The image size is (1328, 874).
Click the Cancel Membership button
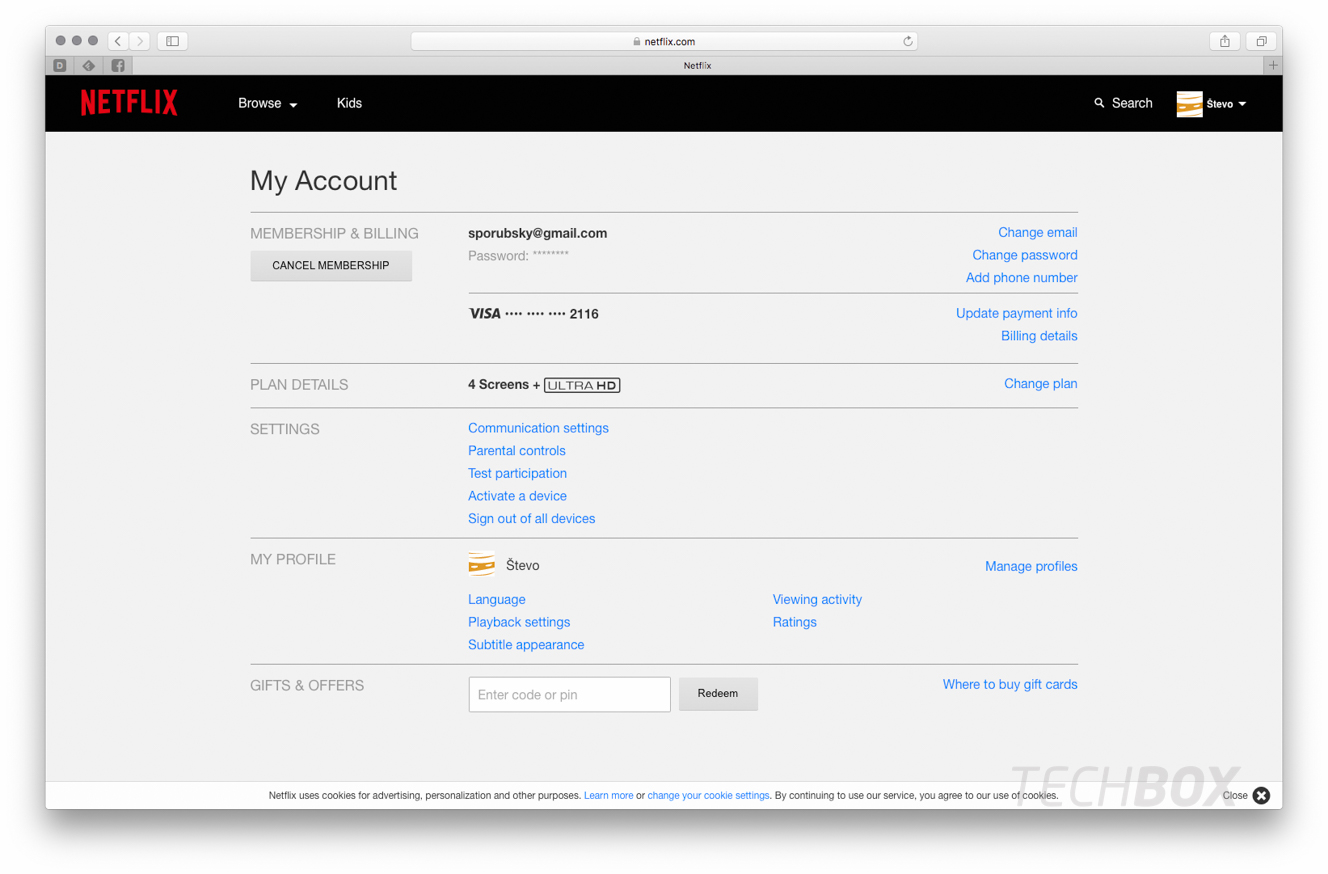(331, 266)
